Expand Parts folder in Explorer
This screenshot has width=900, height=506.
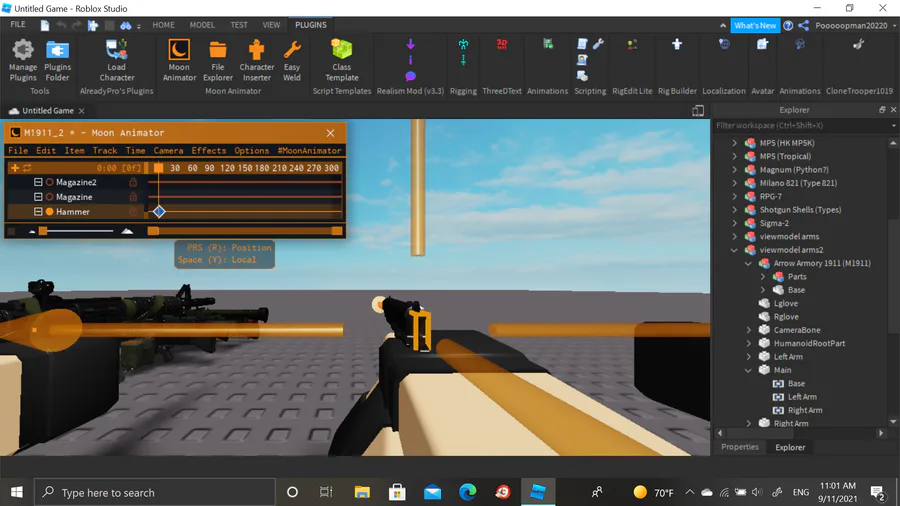762,277
